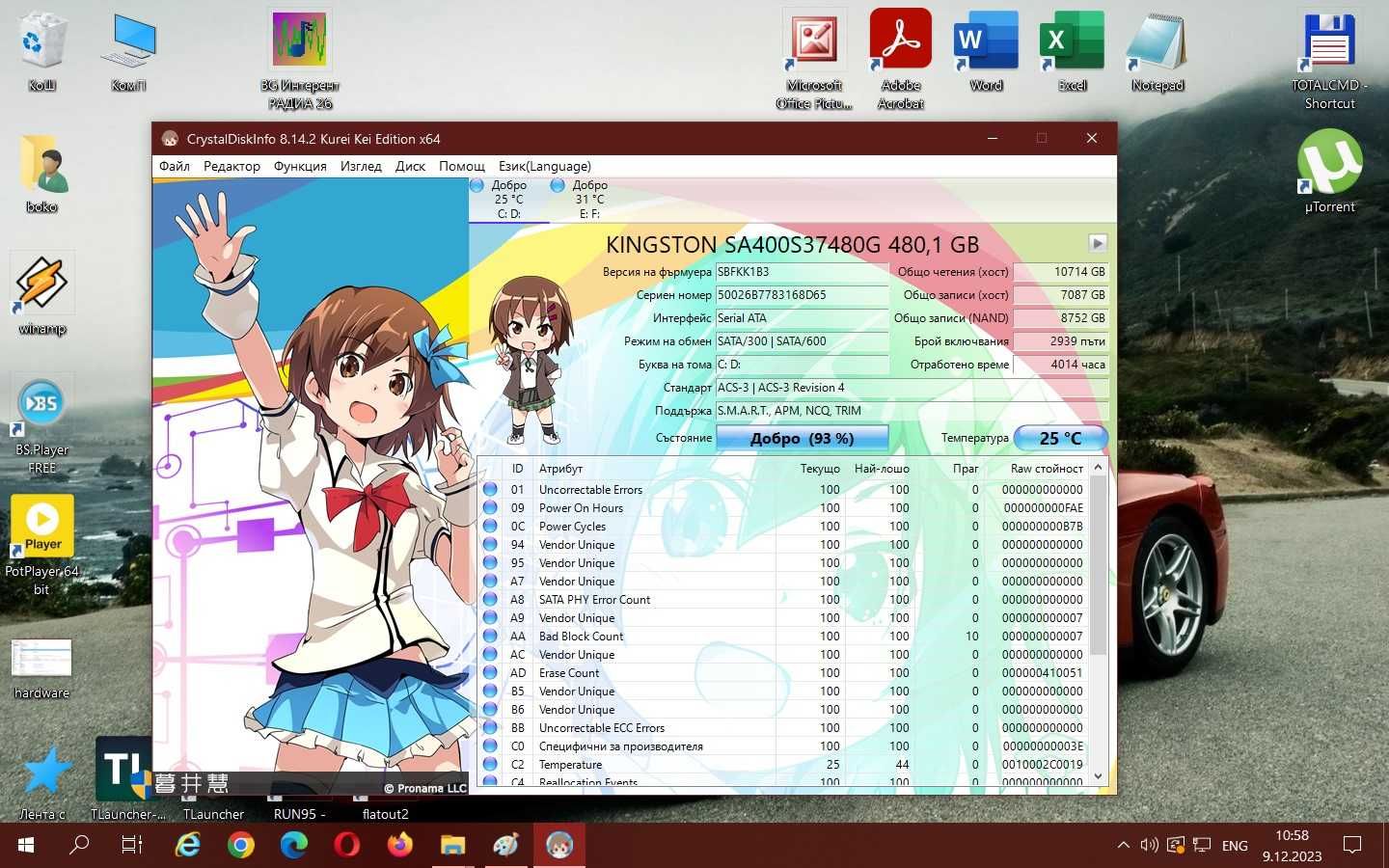1389x868 pixels.
Task: Click the next disk arrow button
Action: coord(1098,243)
